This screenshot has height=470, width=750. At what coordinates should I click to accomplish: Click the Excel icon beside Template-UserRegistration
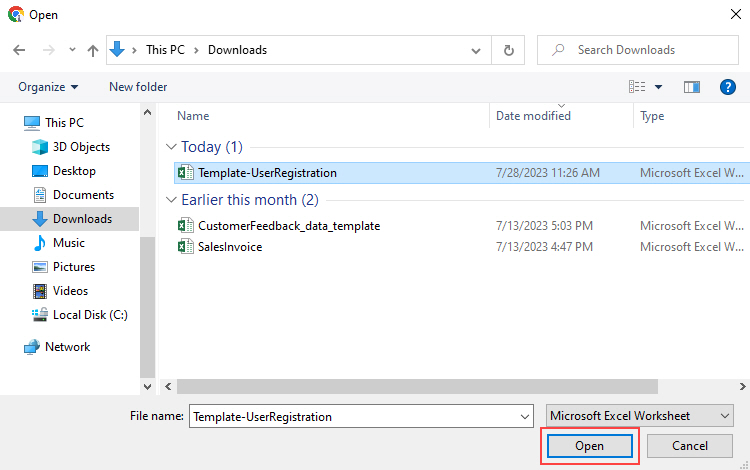pos(186,173)
